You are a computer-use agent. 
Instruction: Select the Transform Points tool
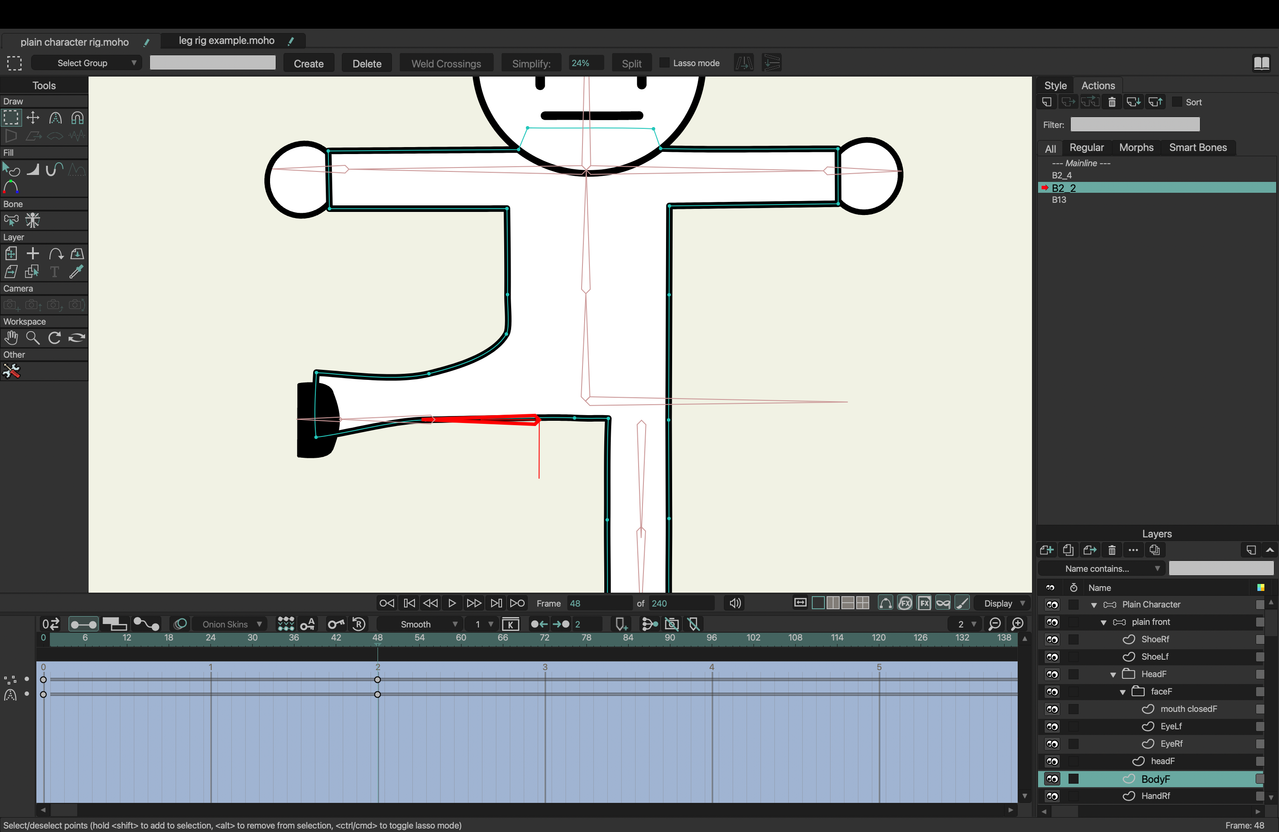(33, 118)
